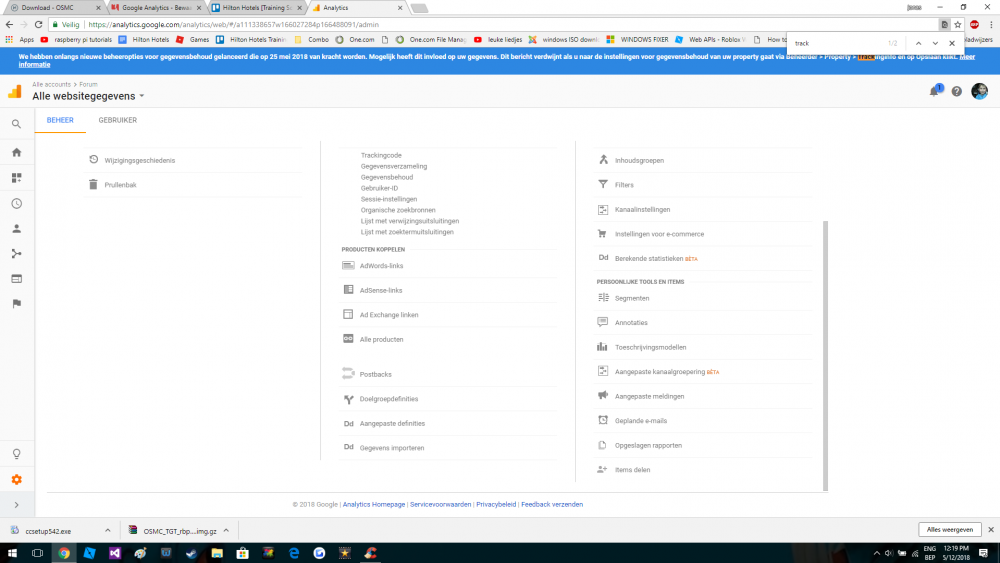Open the Behavior icon in sidebar
The width and height of the screenshot is (1000, 563).
point(17,279)
